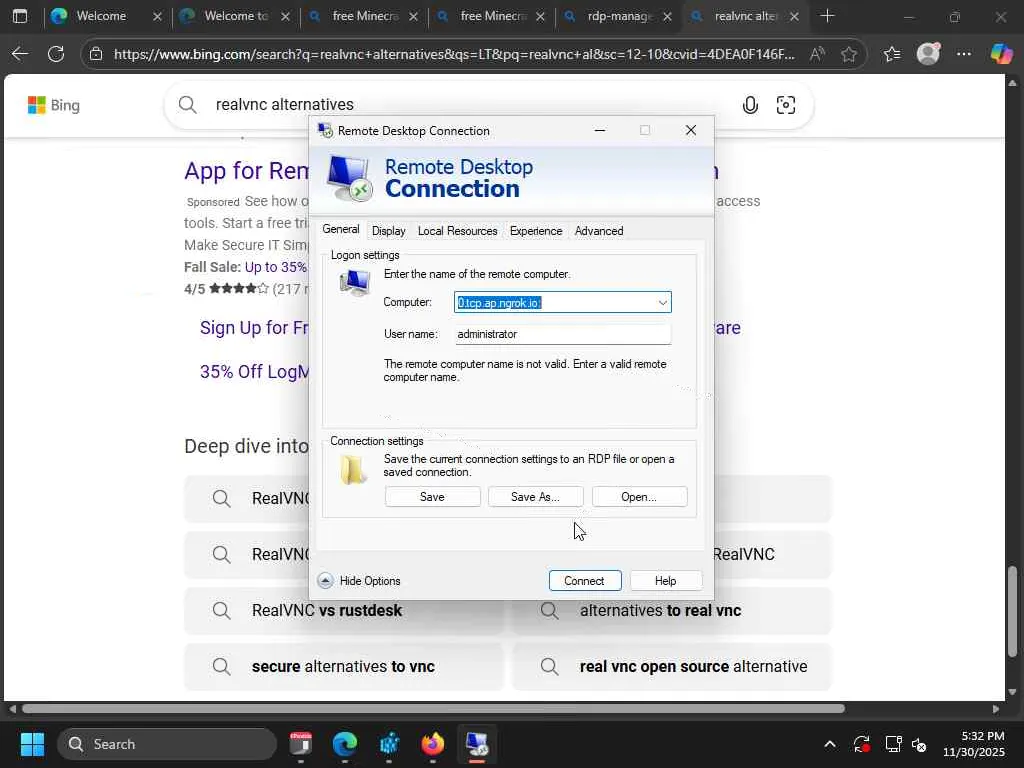The image size is (1024, 768).
Task: Switch to rdp-manager browser tab
Action: 619,16
